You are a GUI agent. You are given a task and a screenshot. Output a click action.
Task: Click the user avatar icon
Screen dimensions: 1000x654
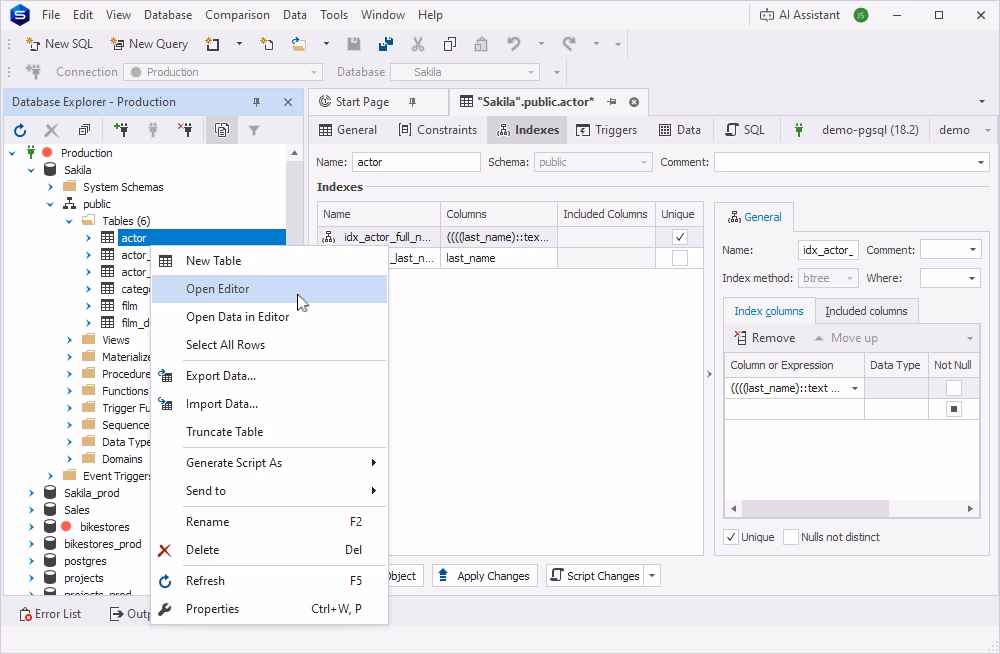coord(861,15)
